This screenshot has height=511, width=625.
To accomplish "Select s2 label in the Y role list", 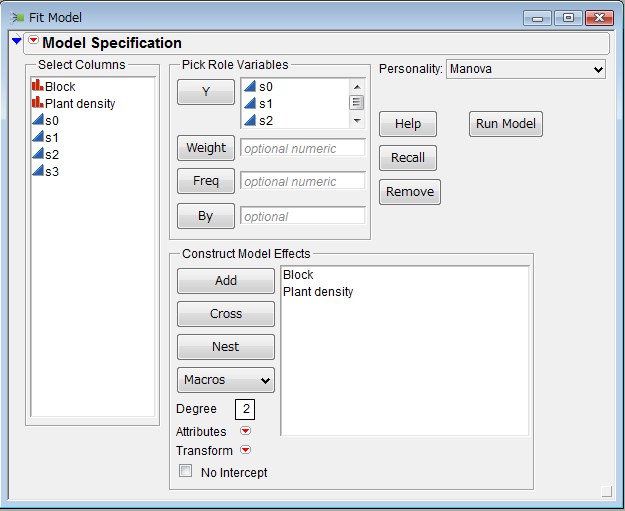I will (x=266, y=120).
